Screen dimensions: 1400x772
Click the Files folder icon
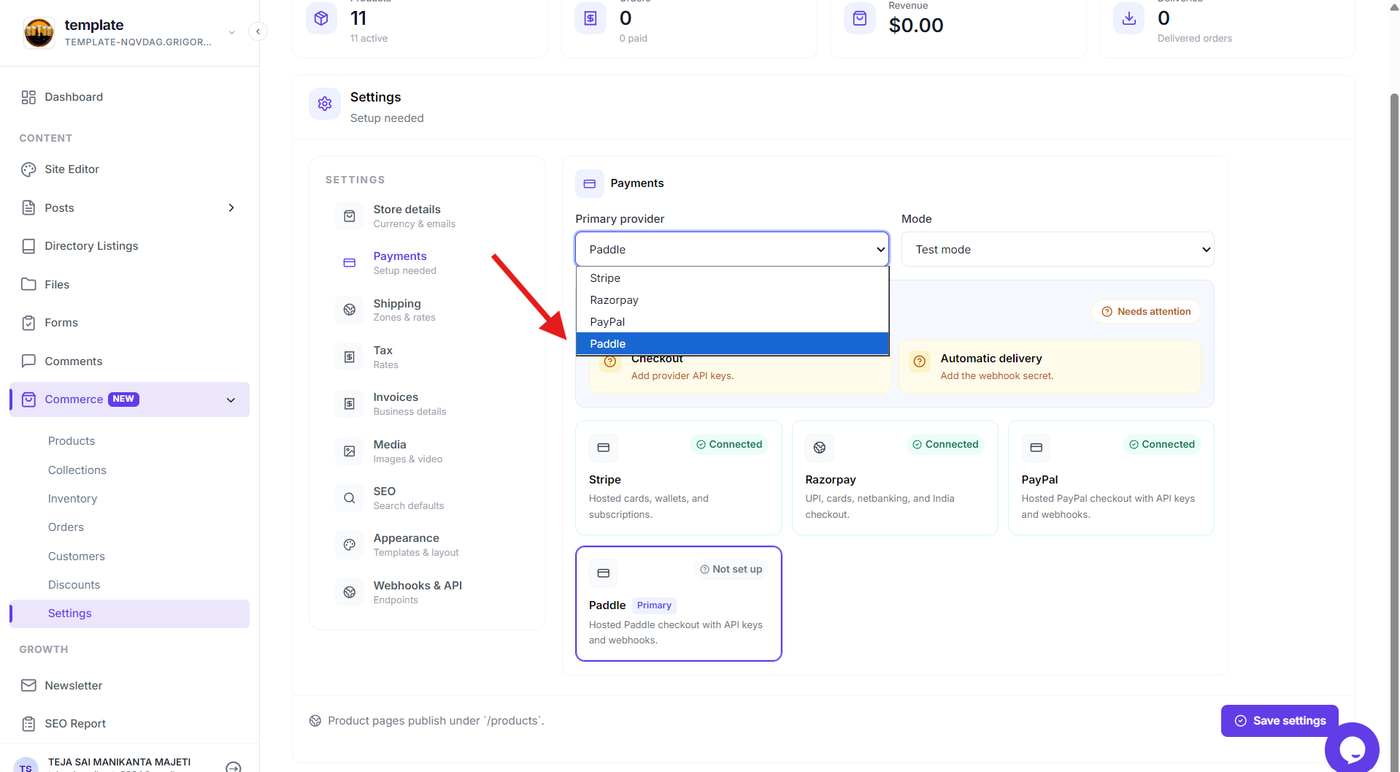click(28, 284)
